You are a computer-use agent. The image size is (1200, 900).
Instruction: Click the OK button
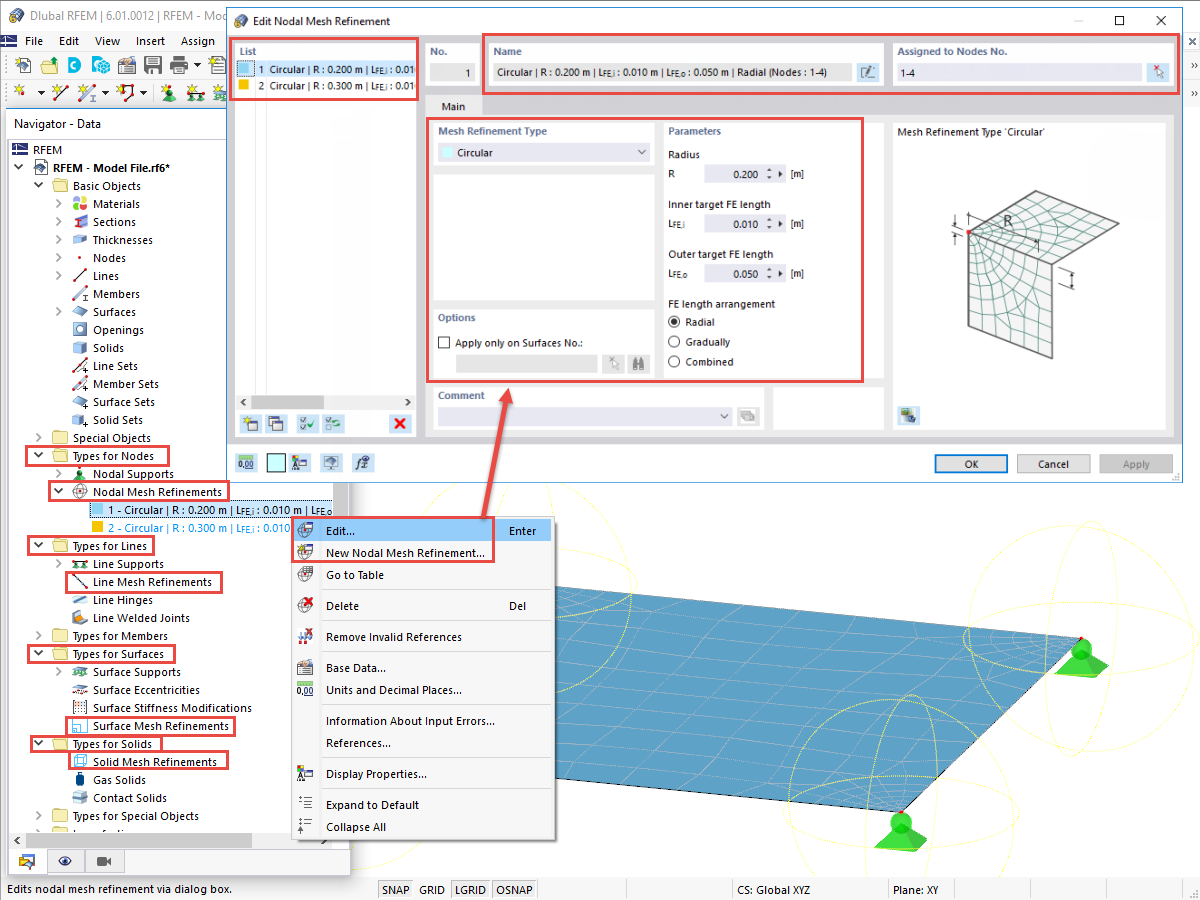pyautogui.click(x=971, y=464)
